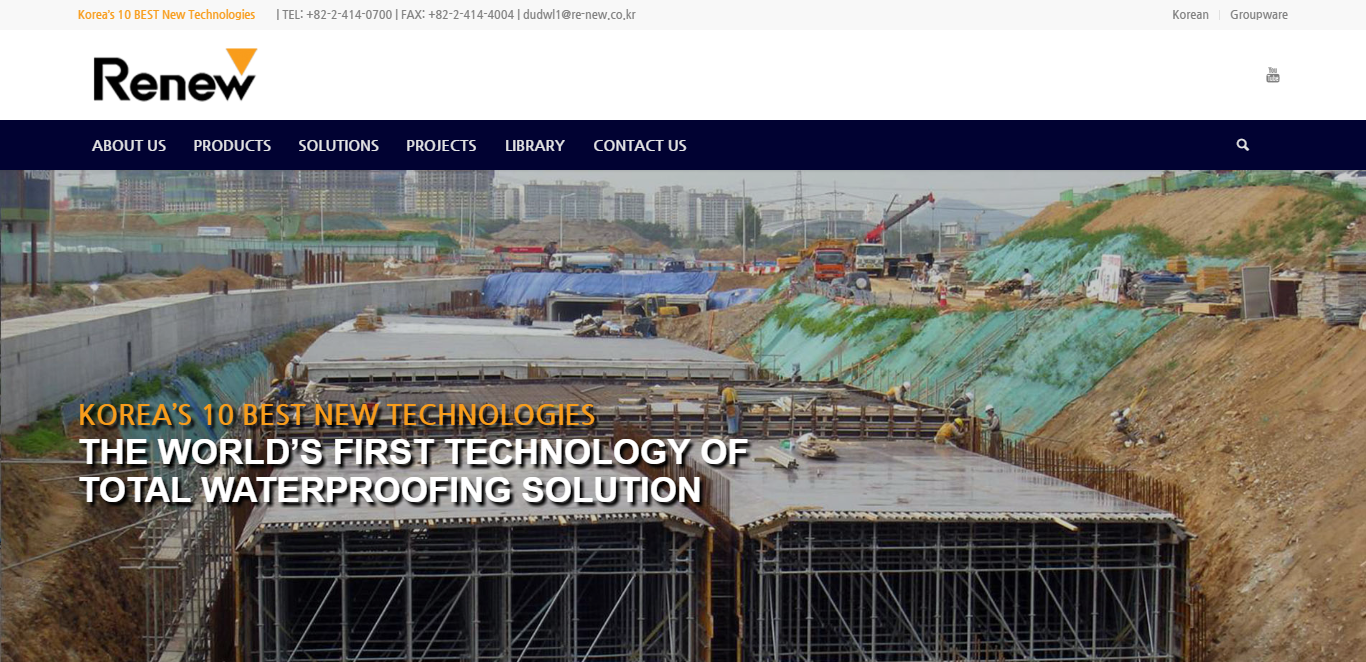Open the YouTube channel icon
1366x662 pixels.
click(x=1272, y=75)
